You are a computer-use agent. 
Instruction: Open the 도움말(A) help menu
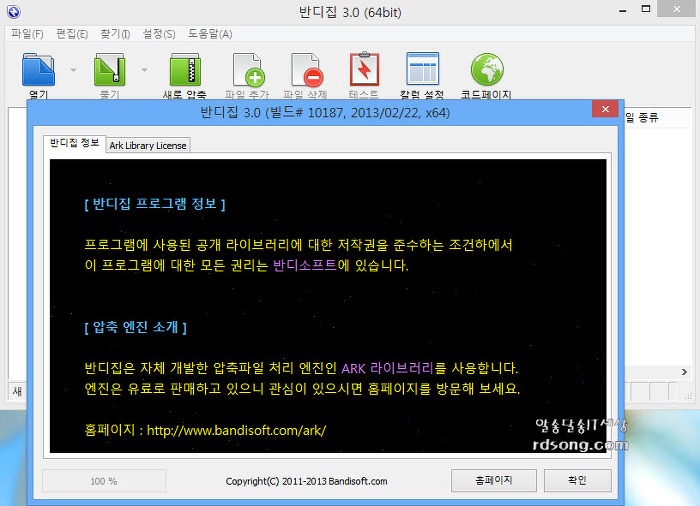click(x=210, y=34)
